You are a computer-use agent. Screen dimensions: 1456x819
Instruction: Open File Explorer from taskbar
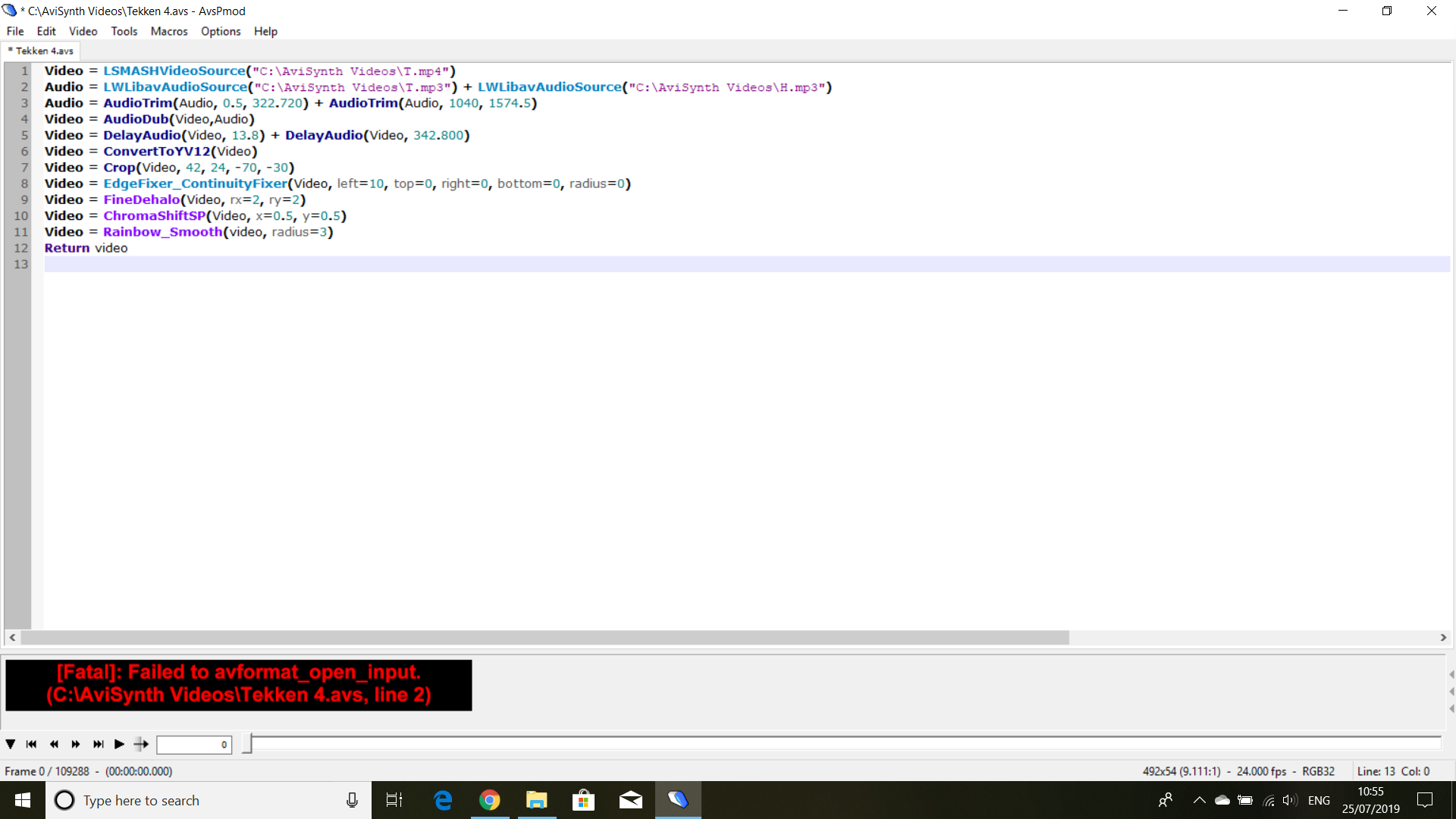[x=537, y=800]
